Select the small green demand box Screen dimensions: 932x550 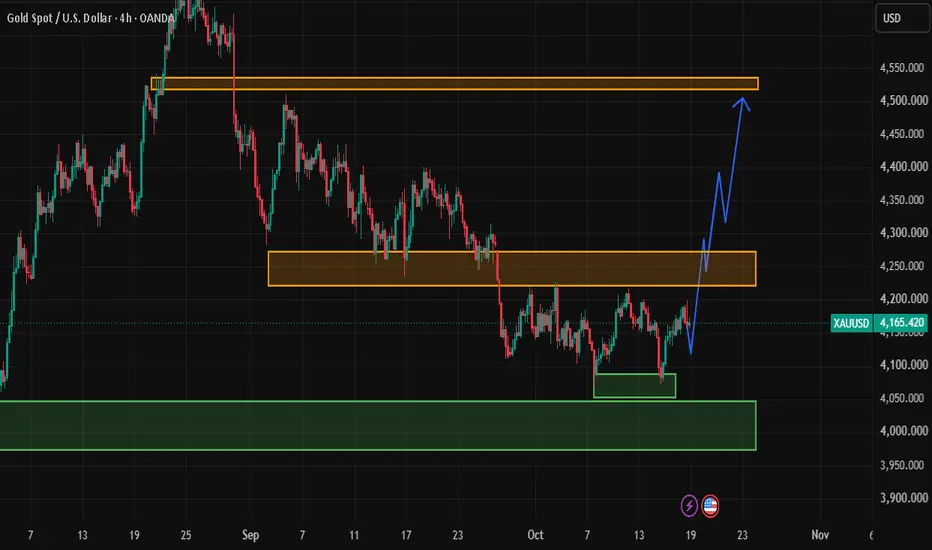pos(635,385)
